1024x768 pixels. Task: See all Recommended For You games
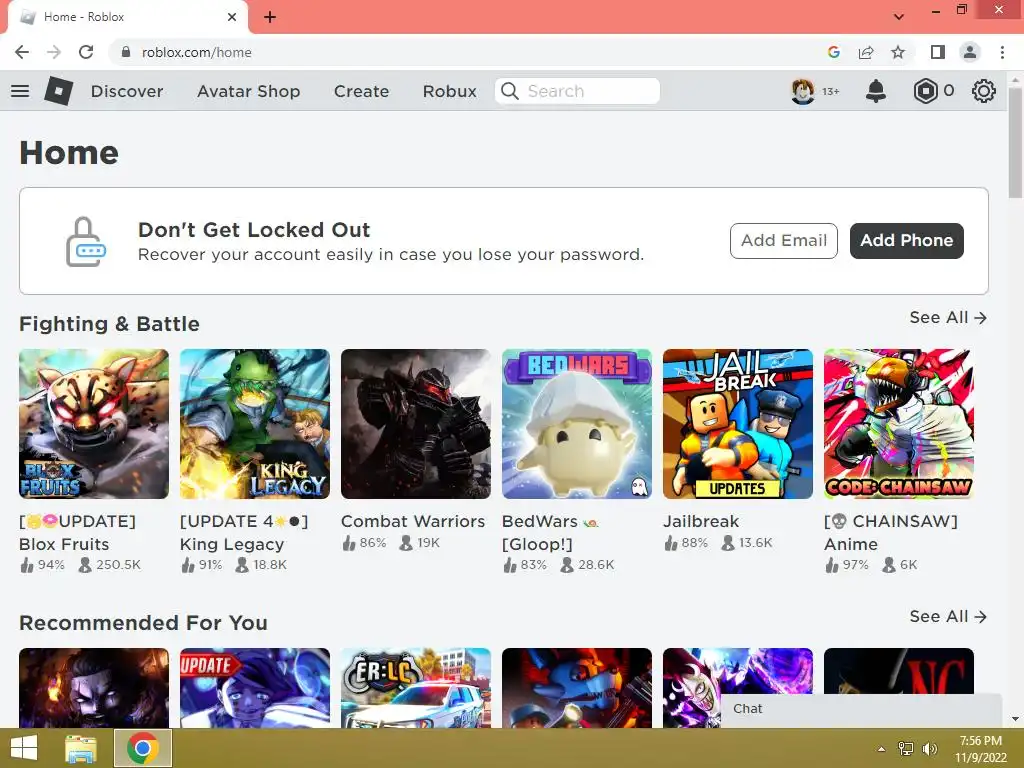pos(948,616)
